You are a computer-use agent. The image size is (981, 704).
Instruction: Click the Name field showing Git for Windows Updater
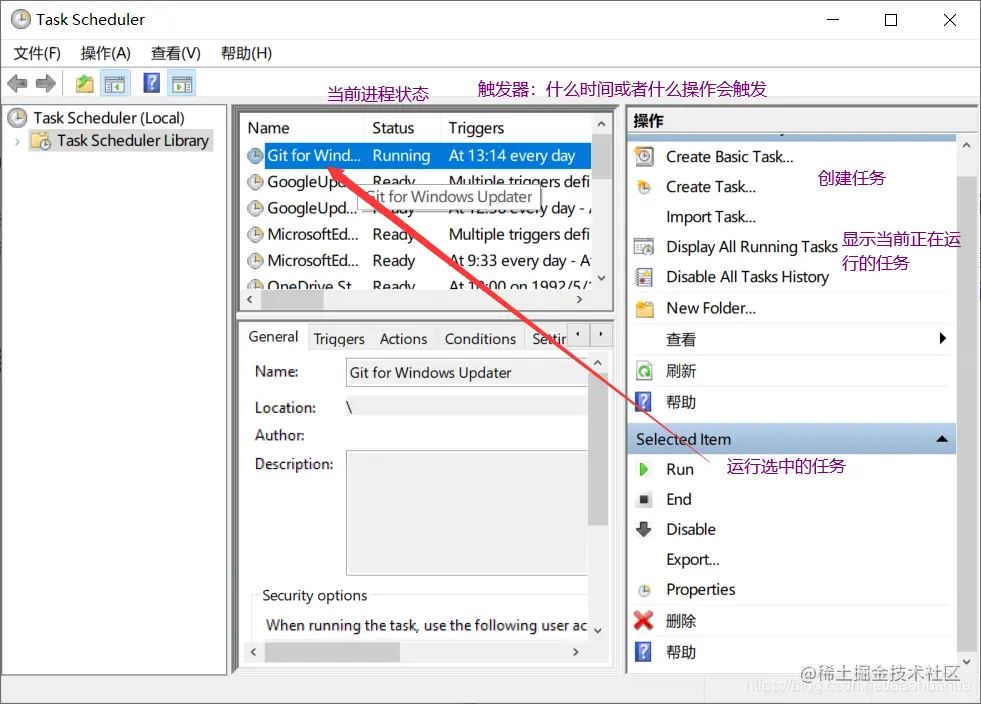[x=467, y=373]
